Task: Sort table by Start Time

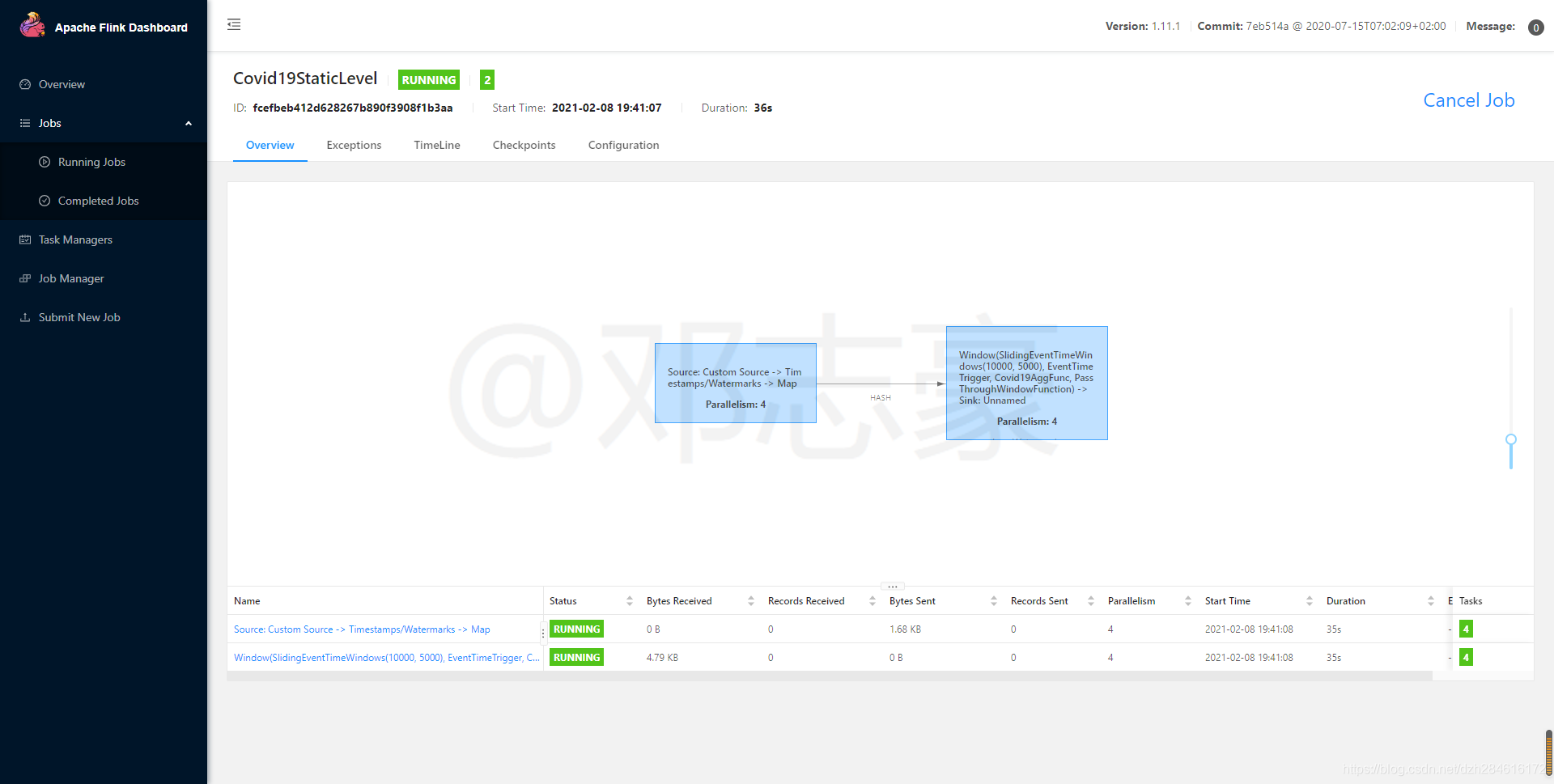Action: point(1309,601)
